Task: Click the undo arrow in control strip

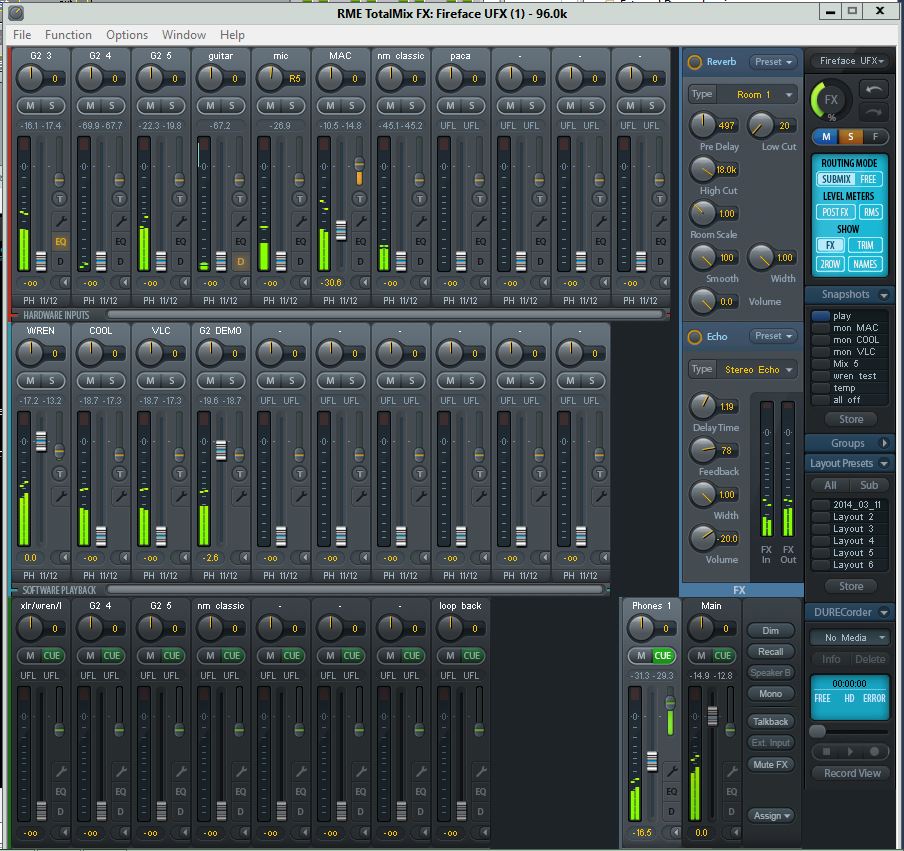Action: 873,89
